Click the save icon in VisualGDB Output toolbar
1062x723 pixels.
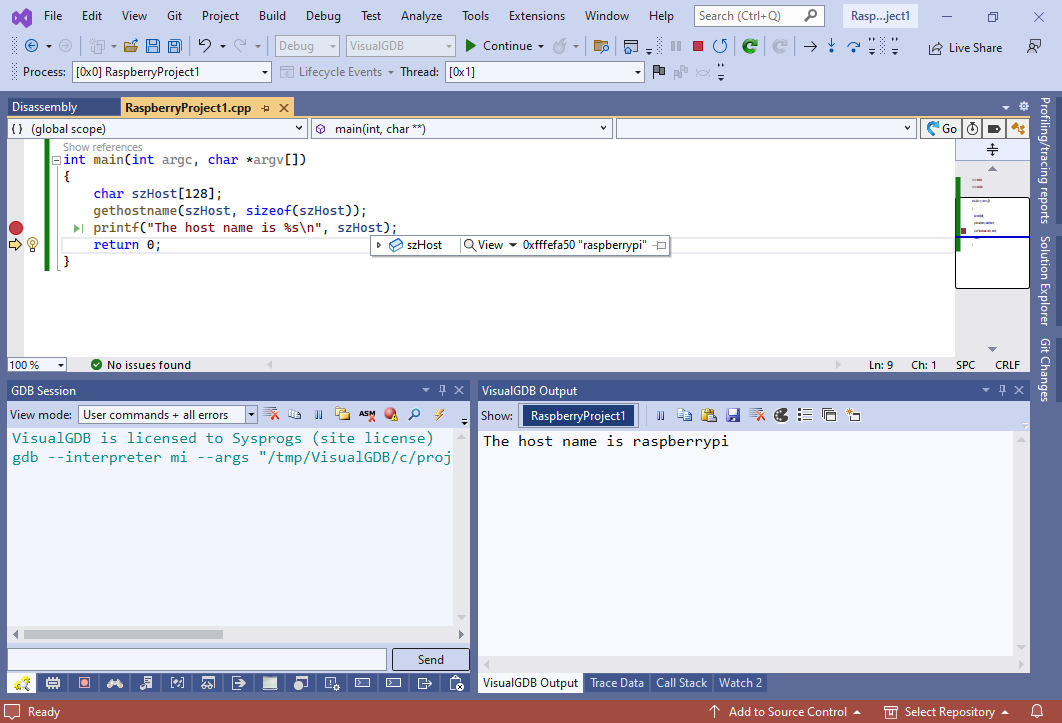click(x=733, y=415)
